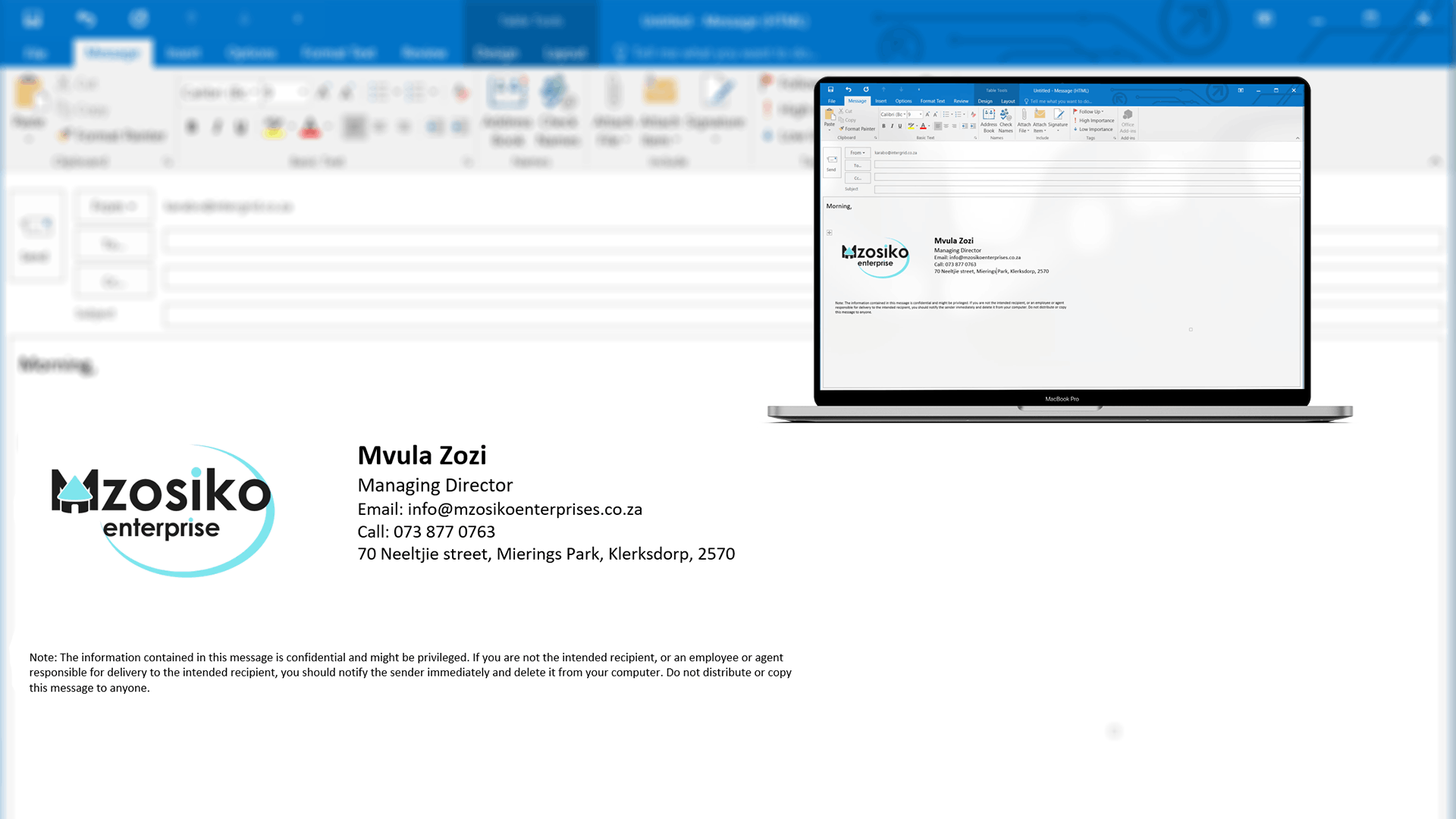Click Check Names icon on laptop screen
The image size is (1456, 819).
pos(1005,115)
